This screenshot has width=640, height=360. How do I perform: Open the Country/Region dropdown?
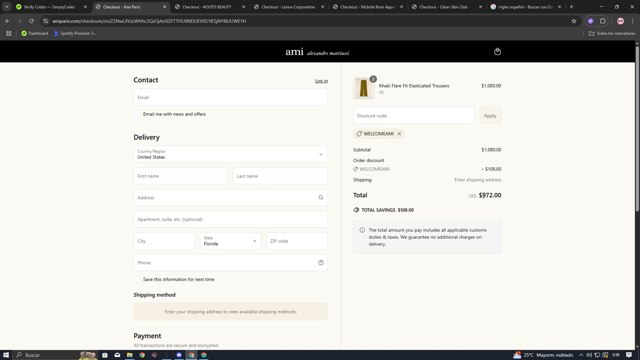(231, 154)
